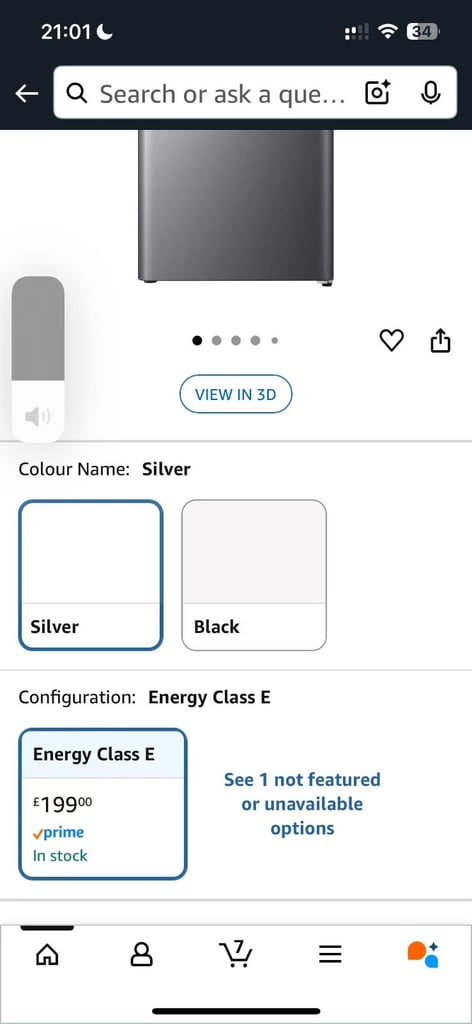This screenshot has width=472, height=1024.
Task: Add the product to wish list with the heart icon
Action: [x=392, y=340]
